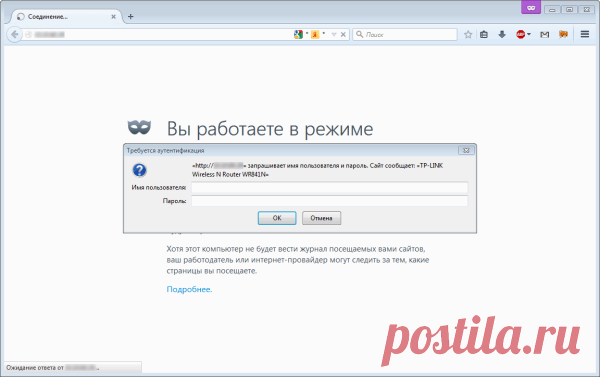Open the address bar history dropdown arrow
This screenshot has width=600, height=377.
tap(334, 34)
